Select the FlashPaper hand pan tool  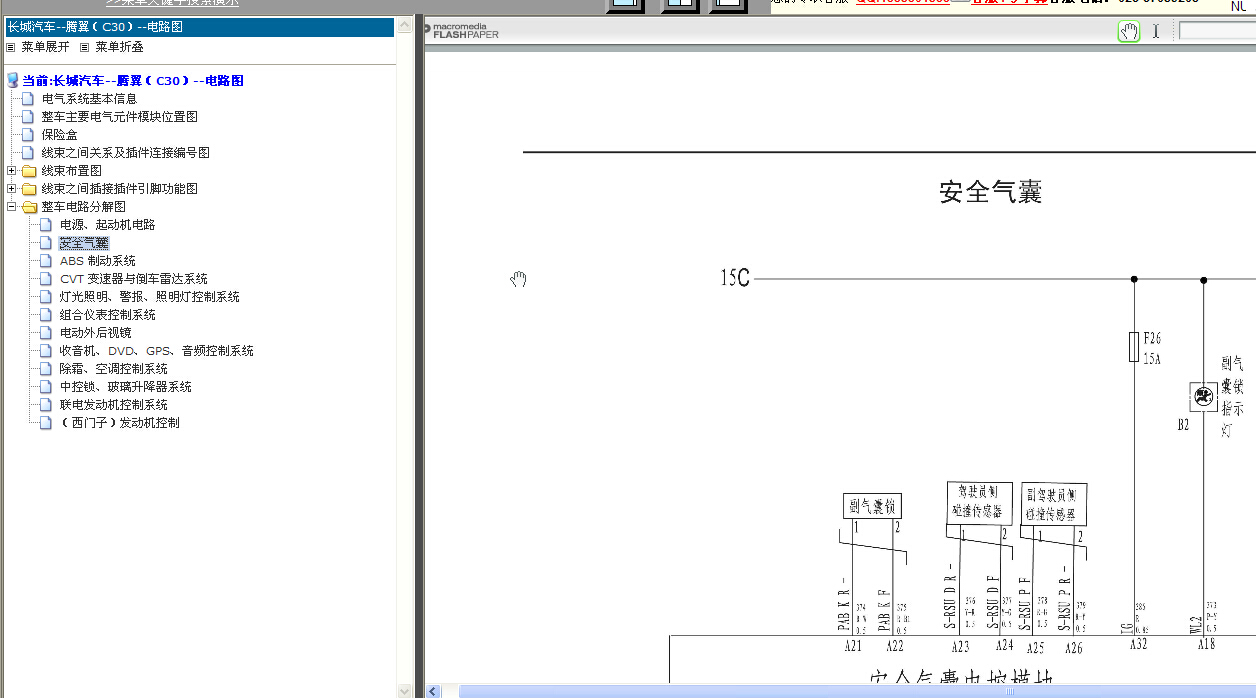[1129, 31]
